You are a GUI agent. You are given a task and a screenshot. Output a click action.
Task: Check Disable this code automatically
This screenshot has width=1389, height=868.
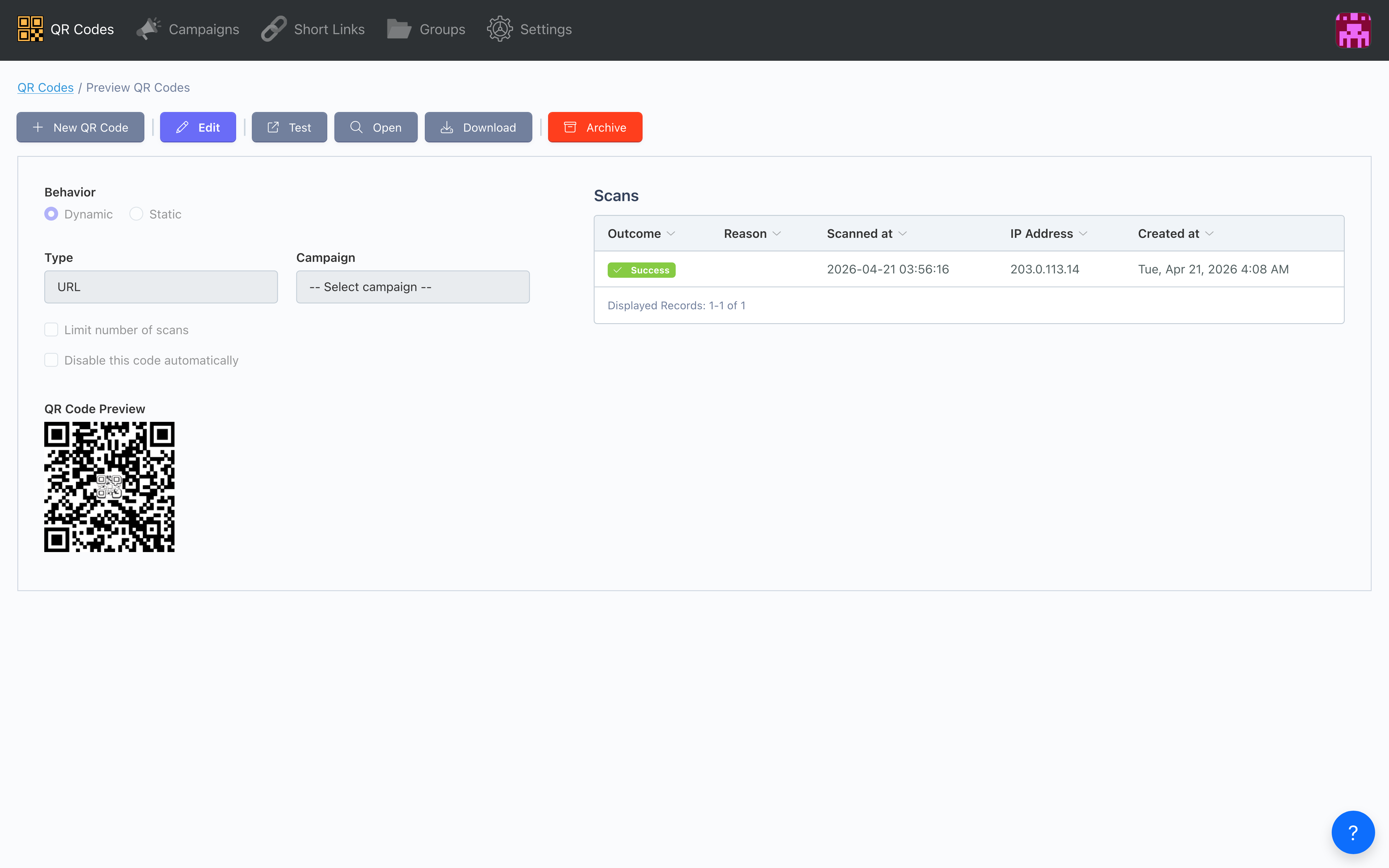(51, 361)
